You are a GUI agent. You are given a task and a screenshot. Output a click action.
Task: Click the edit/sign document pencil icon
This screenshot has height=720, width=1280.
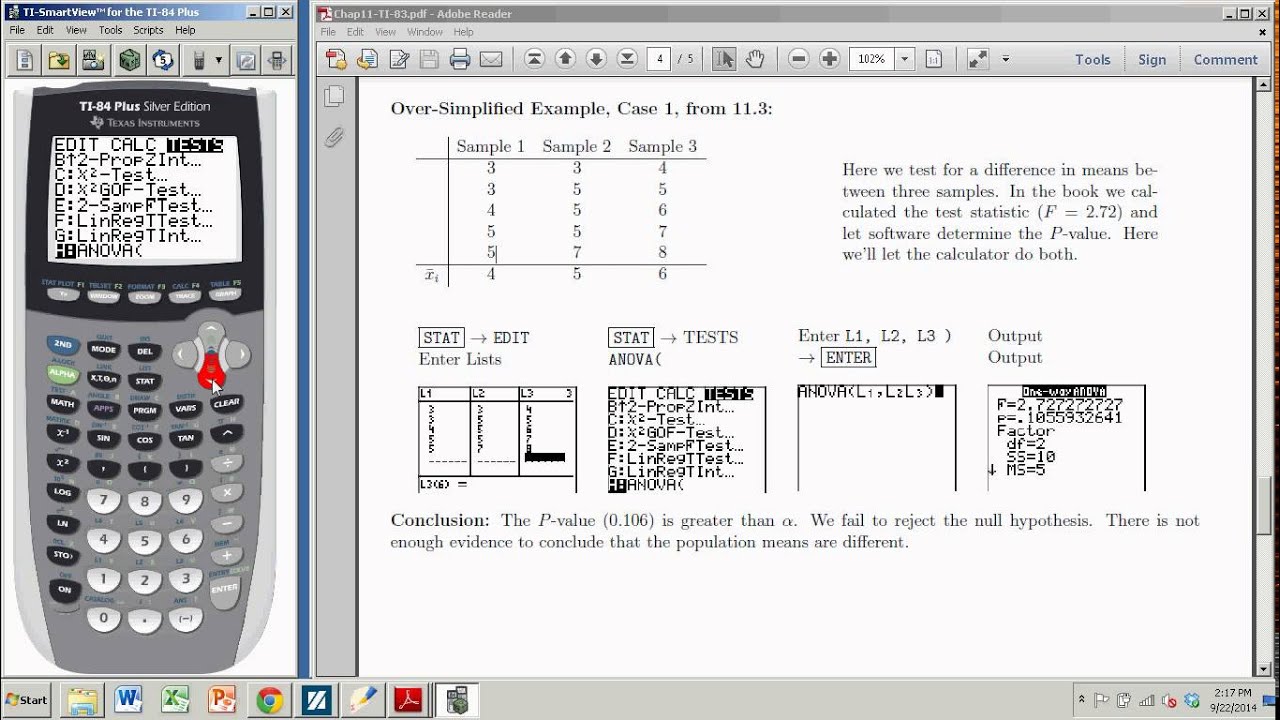pyautogui.click(x=398, y=59)
